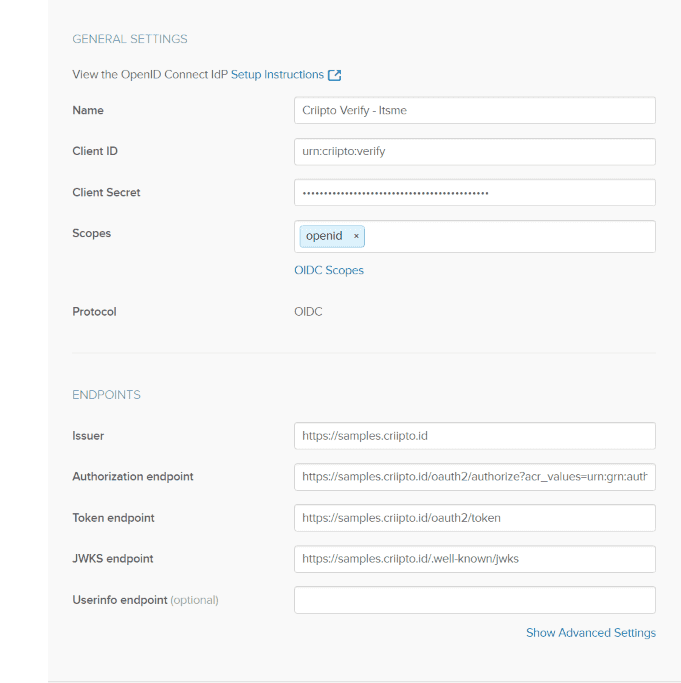This screenshot has height=683, width=681.
Task: Open the OIDC Scopes link
Action: (329, 270)
